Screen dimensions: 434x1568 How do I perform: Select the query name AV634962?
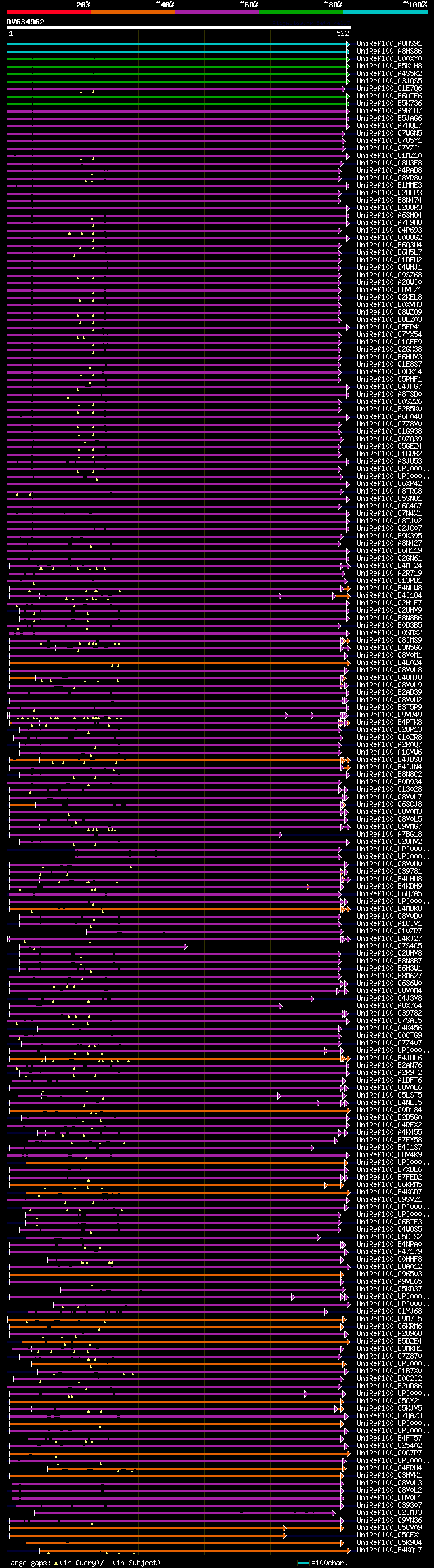[x=26, y=22]
